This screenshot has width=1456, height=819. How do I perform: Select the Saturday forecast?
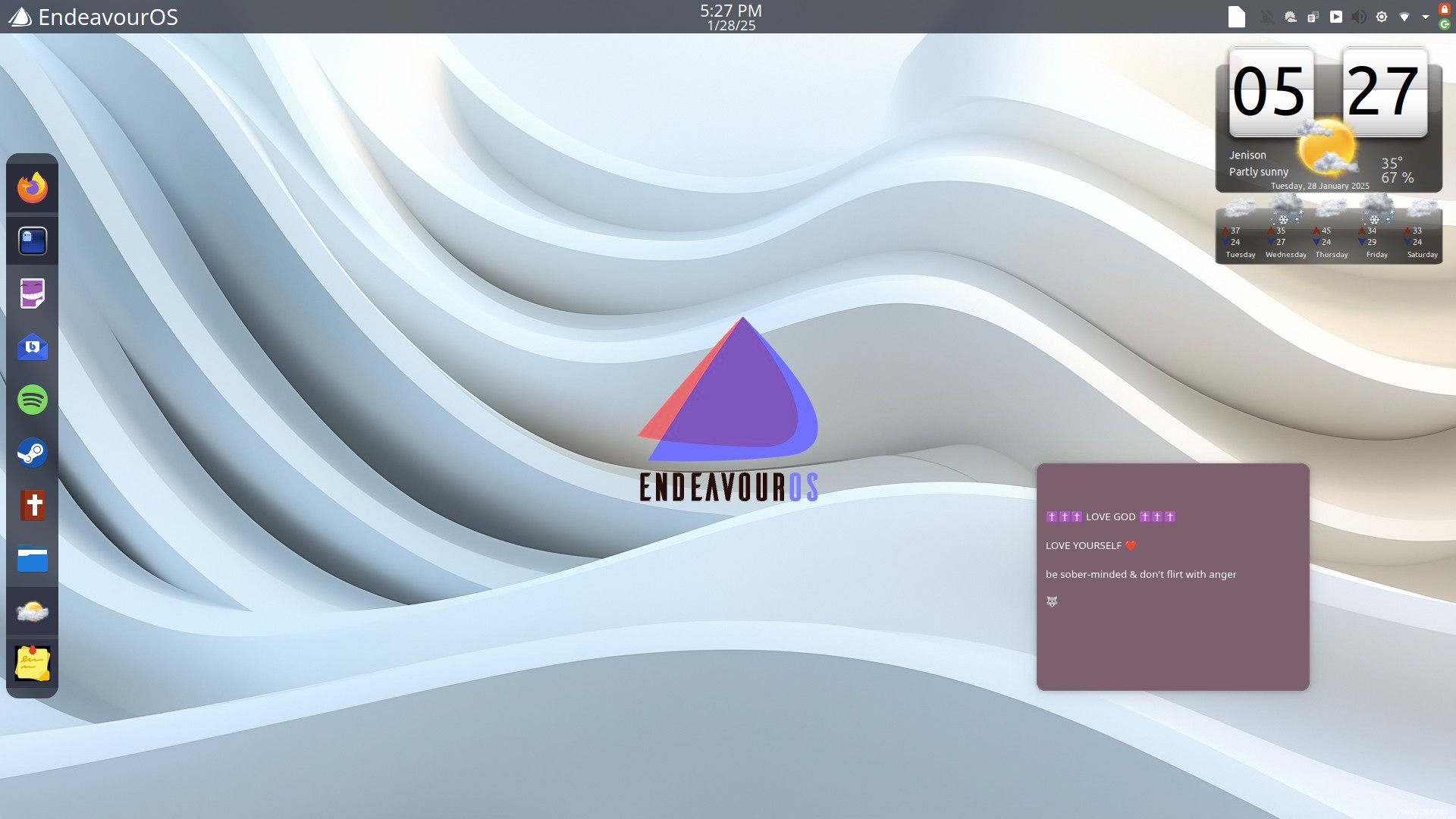1423,230
